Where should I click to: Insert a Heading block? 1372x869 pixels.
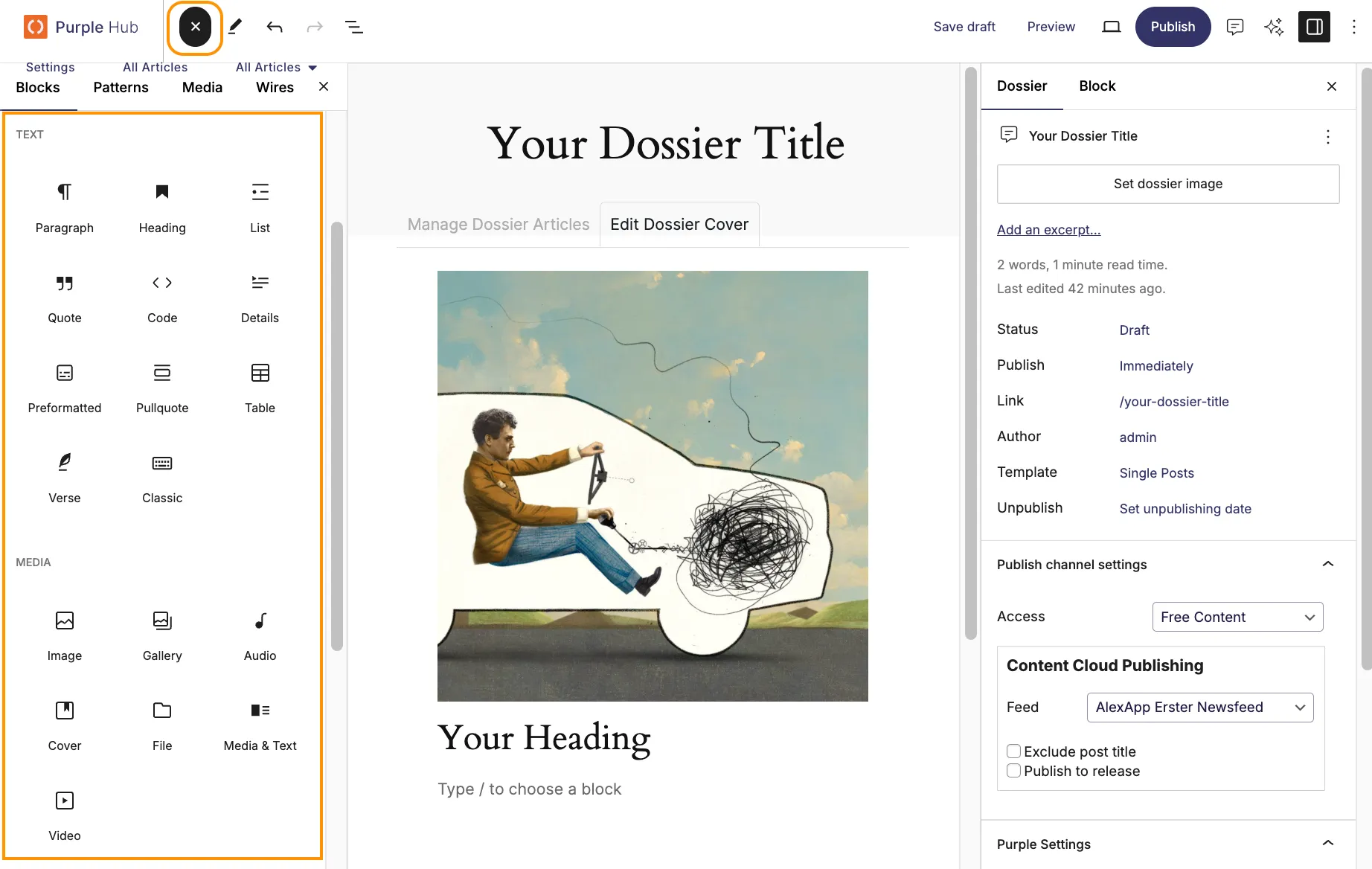[x=162, y=208]
